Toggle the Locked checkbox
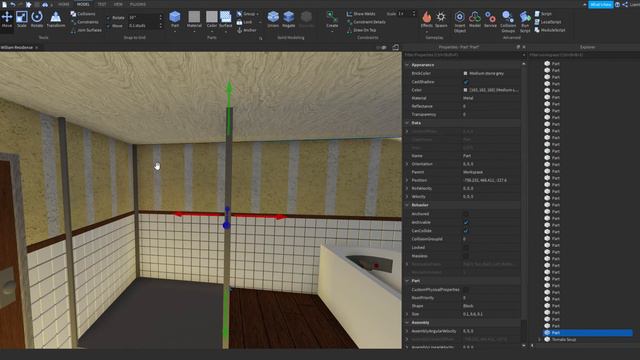 click(x=466, y=247)
